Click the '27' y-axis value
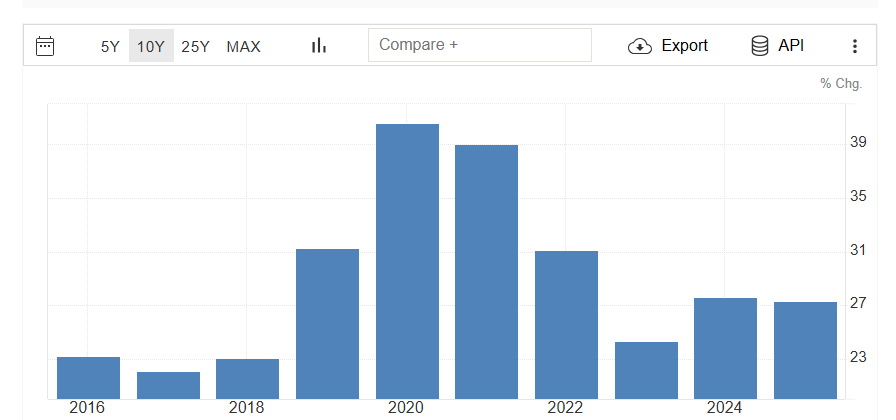896x420 pixels. click(858, 303)
